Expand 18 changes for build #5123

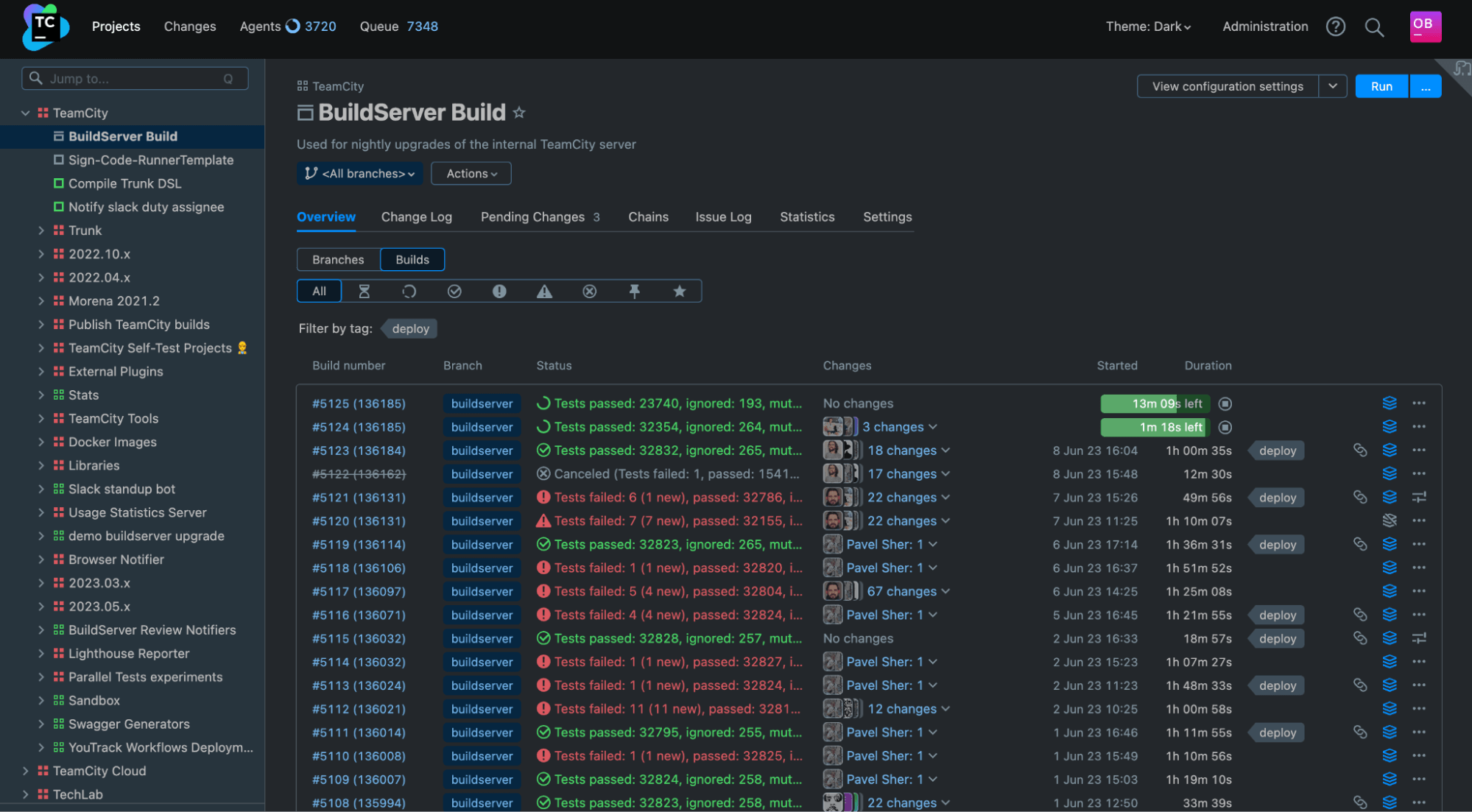pos(909,451)
